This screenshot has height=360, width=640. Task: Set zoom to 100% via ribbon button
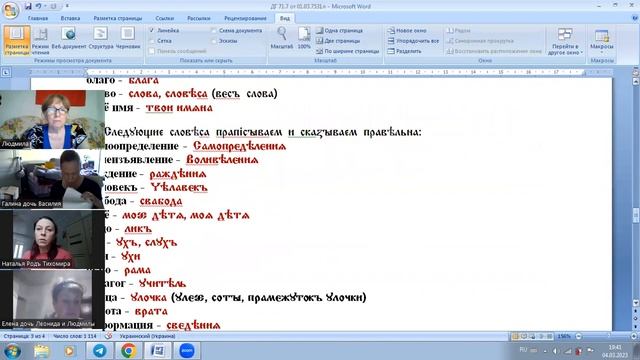point(304,38)
